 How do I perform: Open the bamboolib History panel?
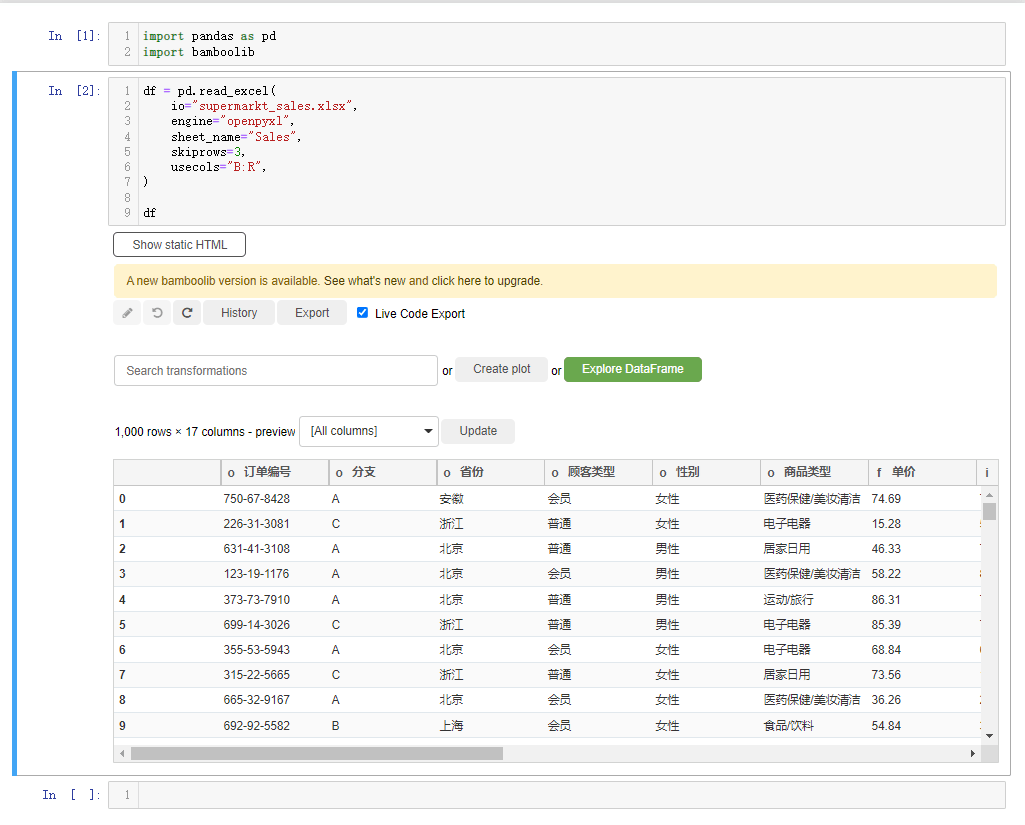238,312
